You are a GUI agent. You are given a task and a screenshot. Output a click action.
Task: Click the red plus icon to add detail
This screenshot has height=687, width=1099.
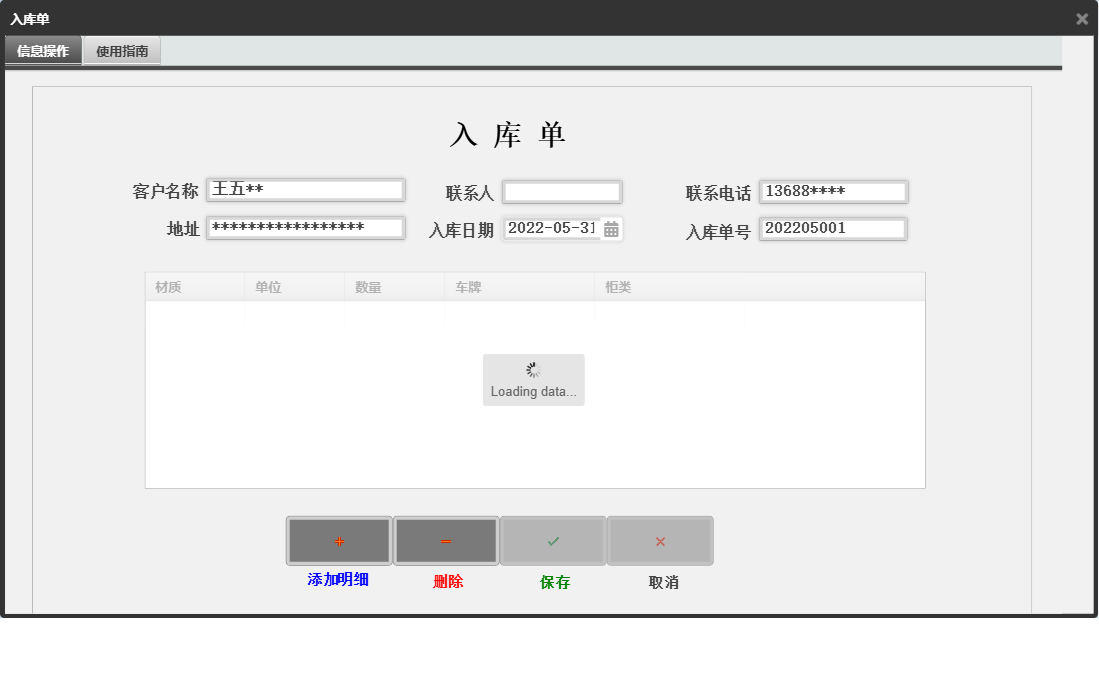pos(339,540)
